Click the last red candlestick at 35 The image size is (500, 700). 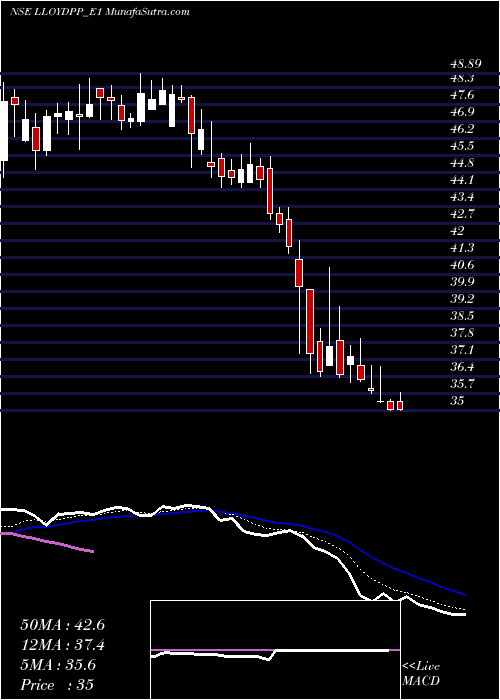coord(400,405)
